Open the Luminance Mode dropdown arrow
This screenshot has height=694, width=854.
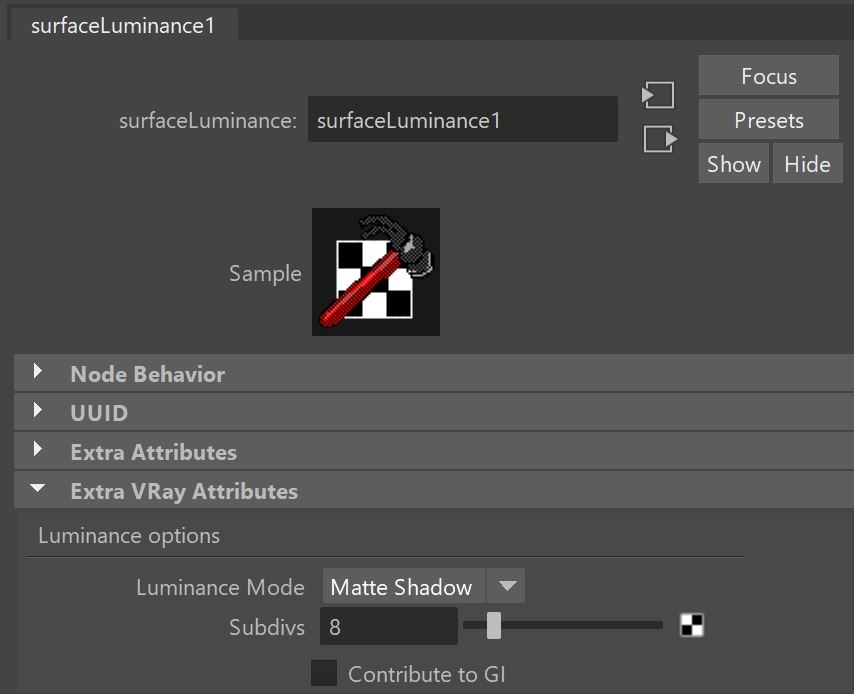tap(507, 586)
